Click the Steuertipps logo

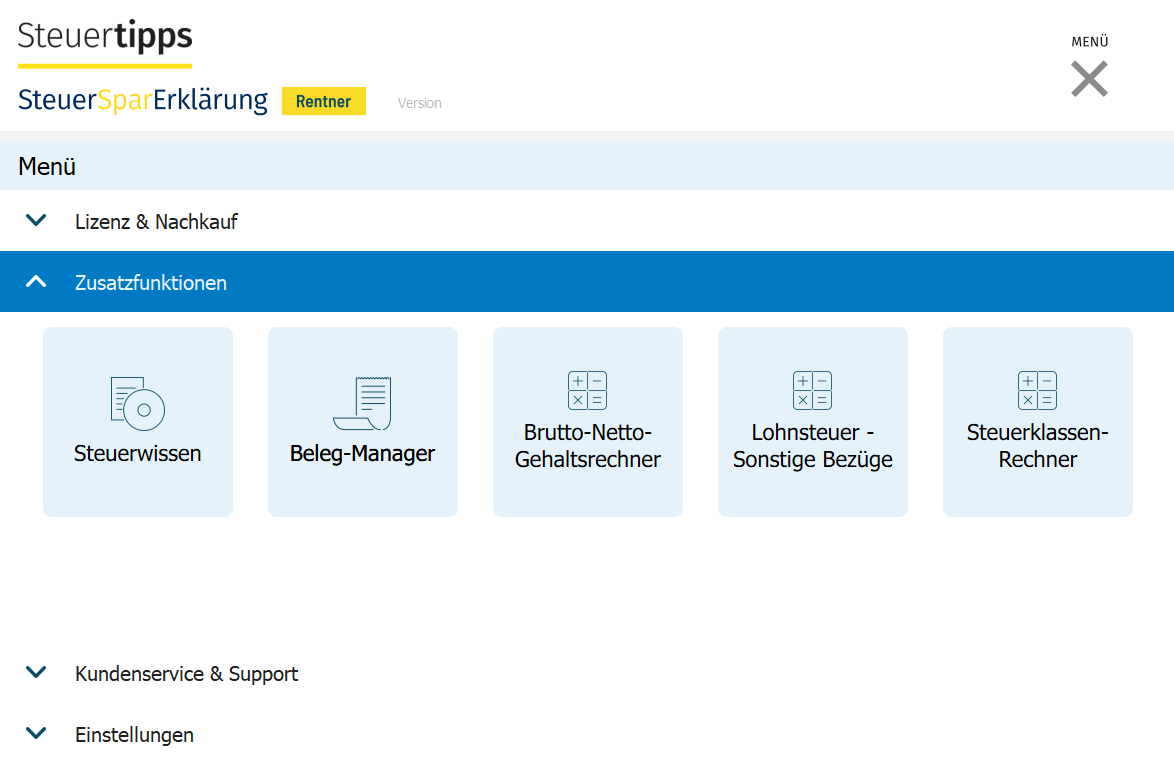(x=105, y=37)
